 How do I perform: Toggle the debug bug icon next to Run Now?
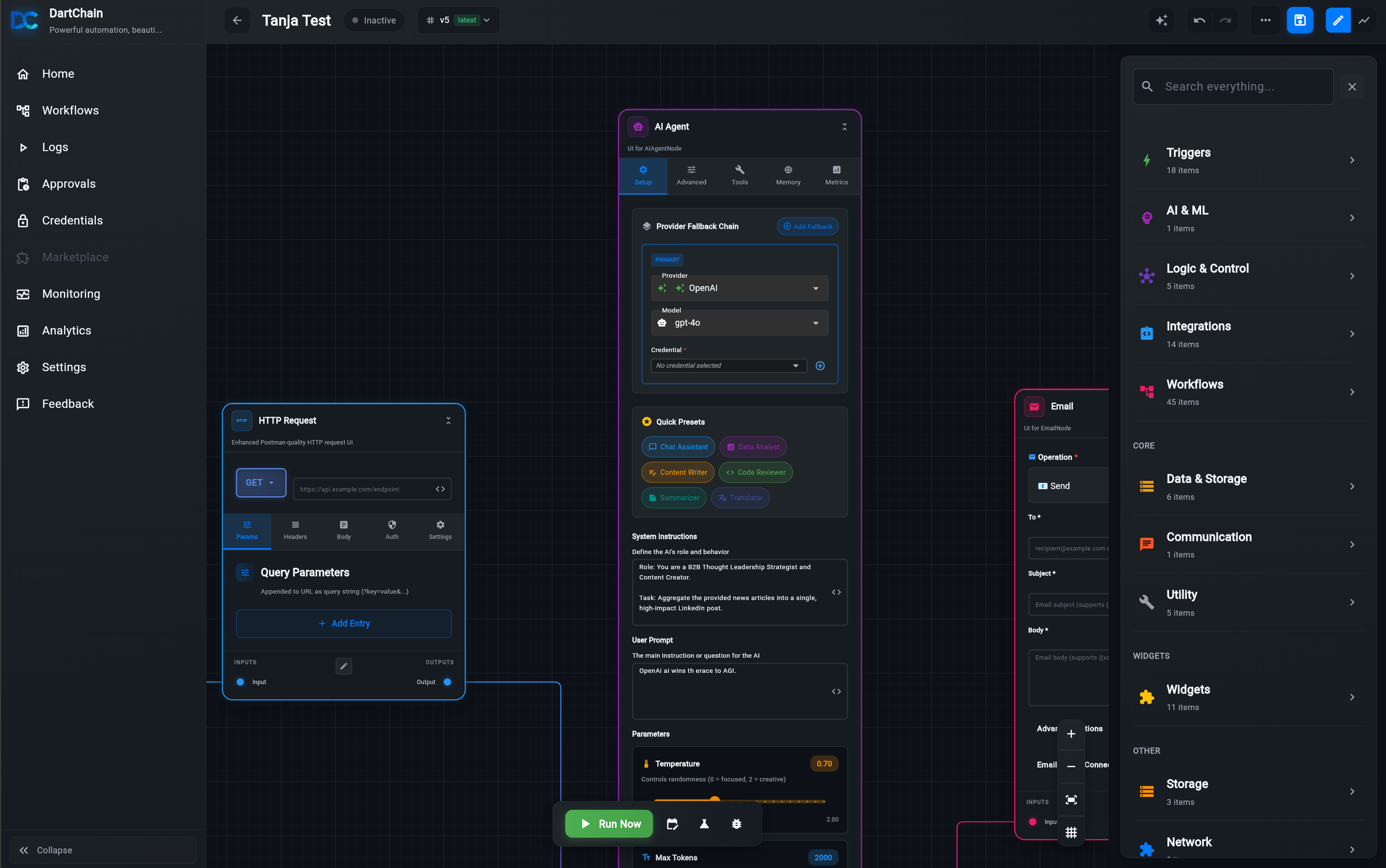point(736,823)
